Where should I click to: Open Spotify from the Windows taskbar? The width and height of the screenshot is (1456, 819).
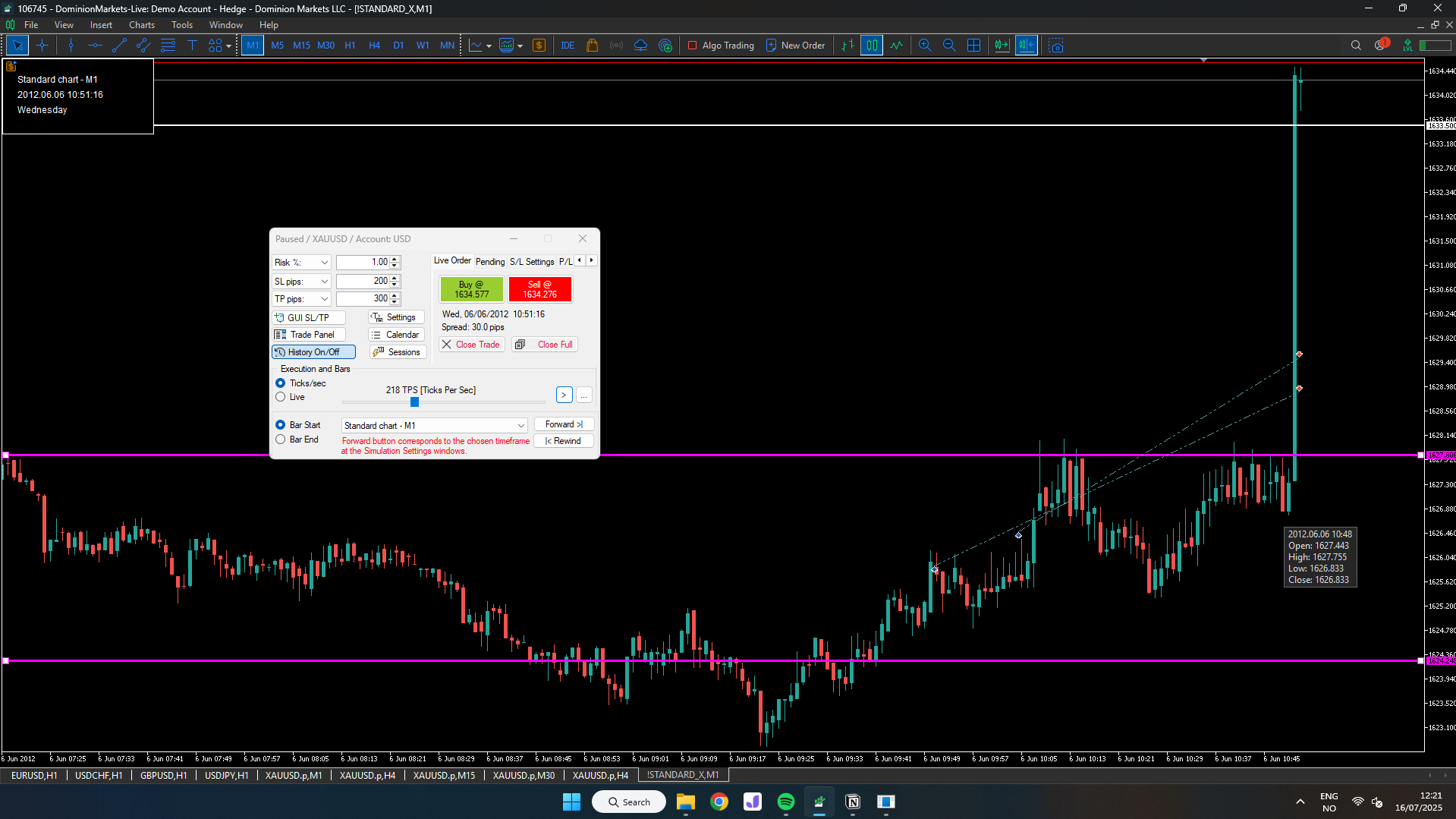pyautogui.click(x=786, y=802)
